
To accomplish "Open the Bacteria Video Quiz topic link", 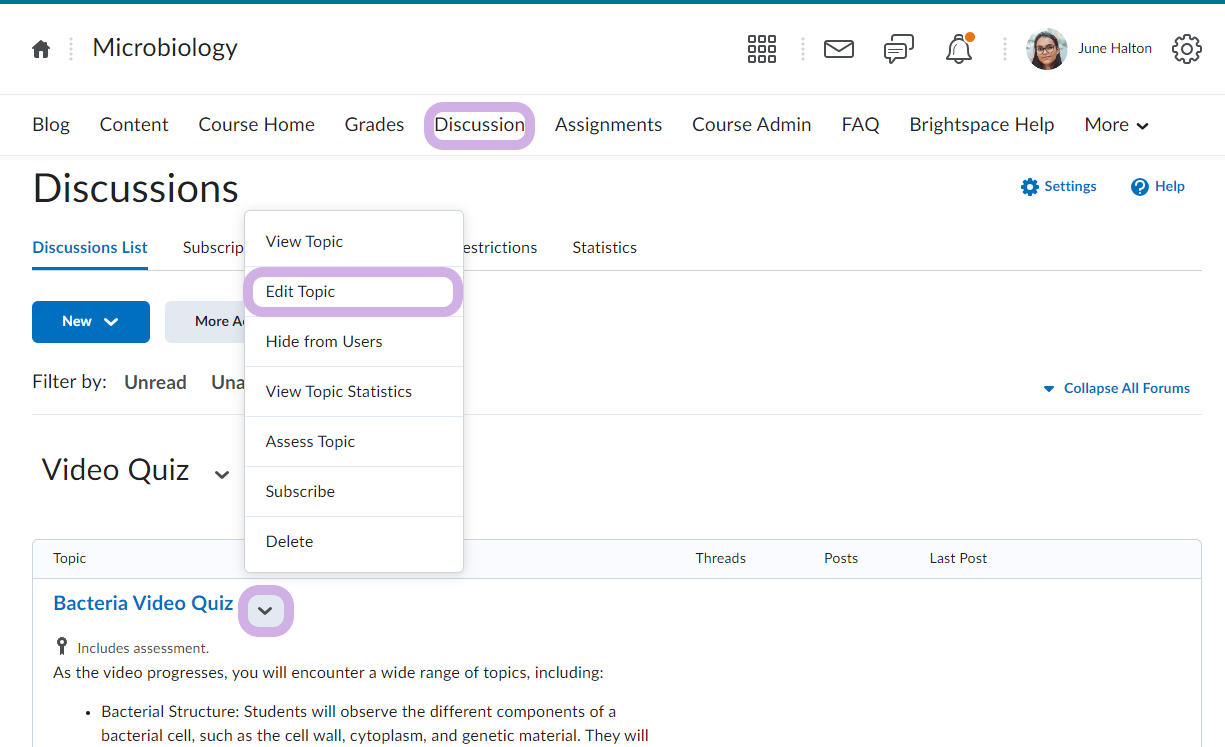I will tap(143, 603).
